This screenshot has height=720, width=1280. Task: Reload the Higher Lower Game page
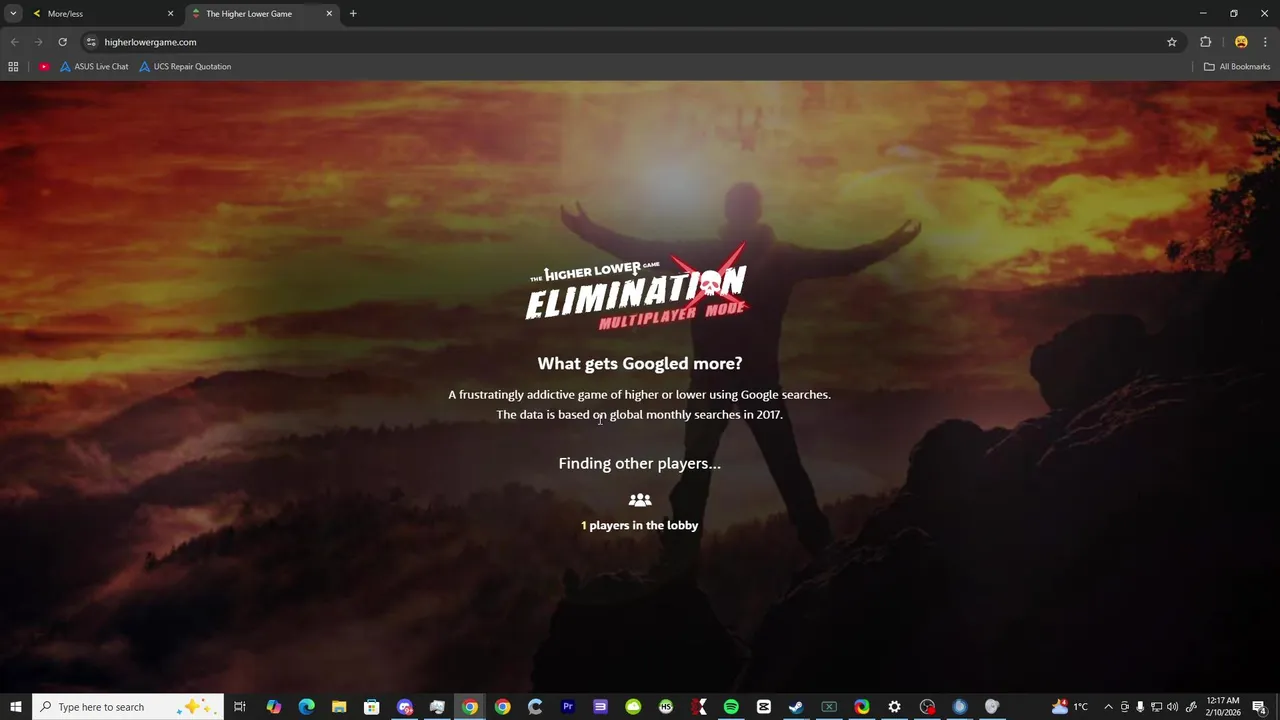tap(62, 42)
